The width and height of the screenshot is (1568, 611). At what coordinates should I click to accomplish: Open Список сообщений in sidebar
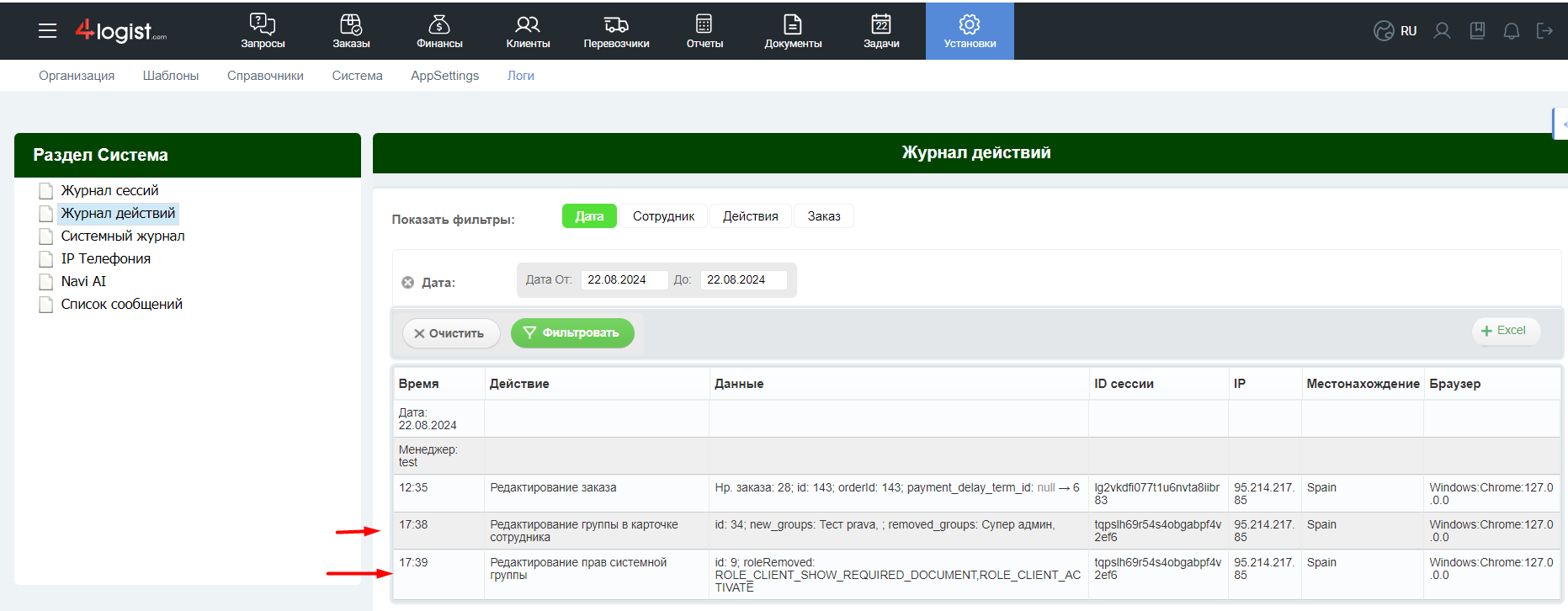click(x=121, y=304)
